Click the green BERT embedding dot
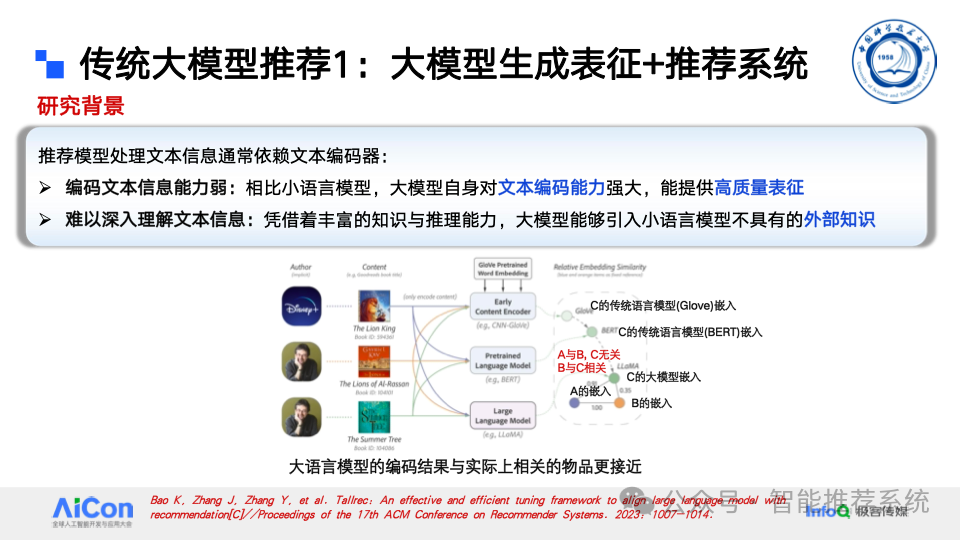 592,332
